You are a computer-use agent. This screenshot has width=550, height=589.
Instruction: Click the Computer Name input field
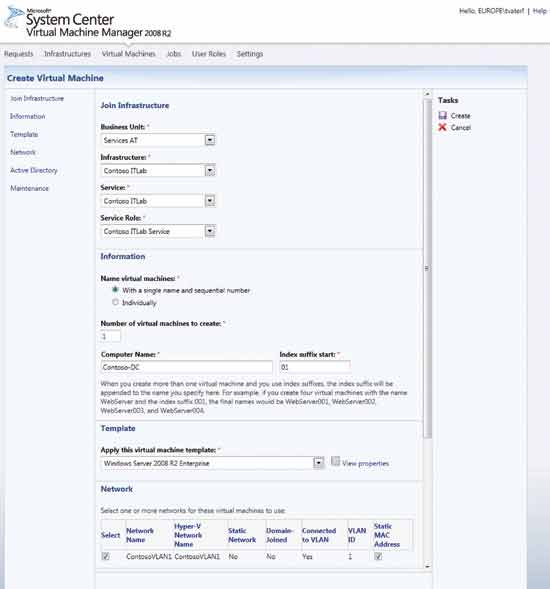(187, 367)
